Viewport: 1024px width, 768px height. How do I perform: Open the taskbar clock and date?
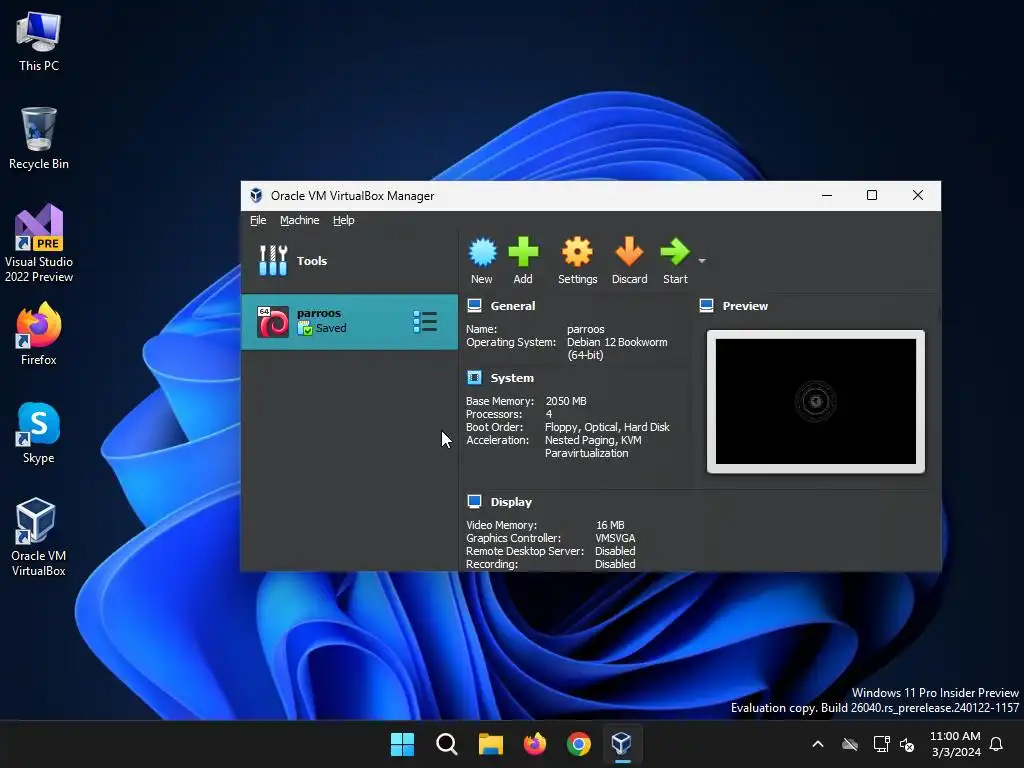click(x=955, y=744)
